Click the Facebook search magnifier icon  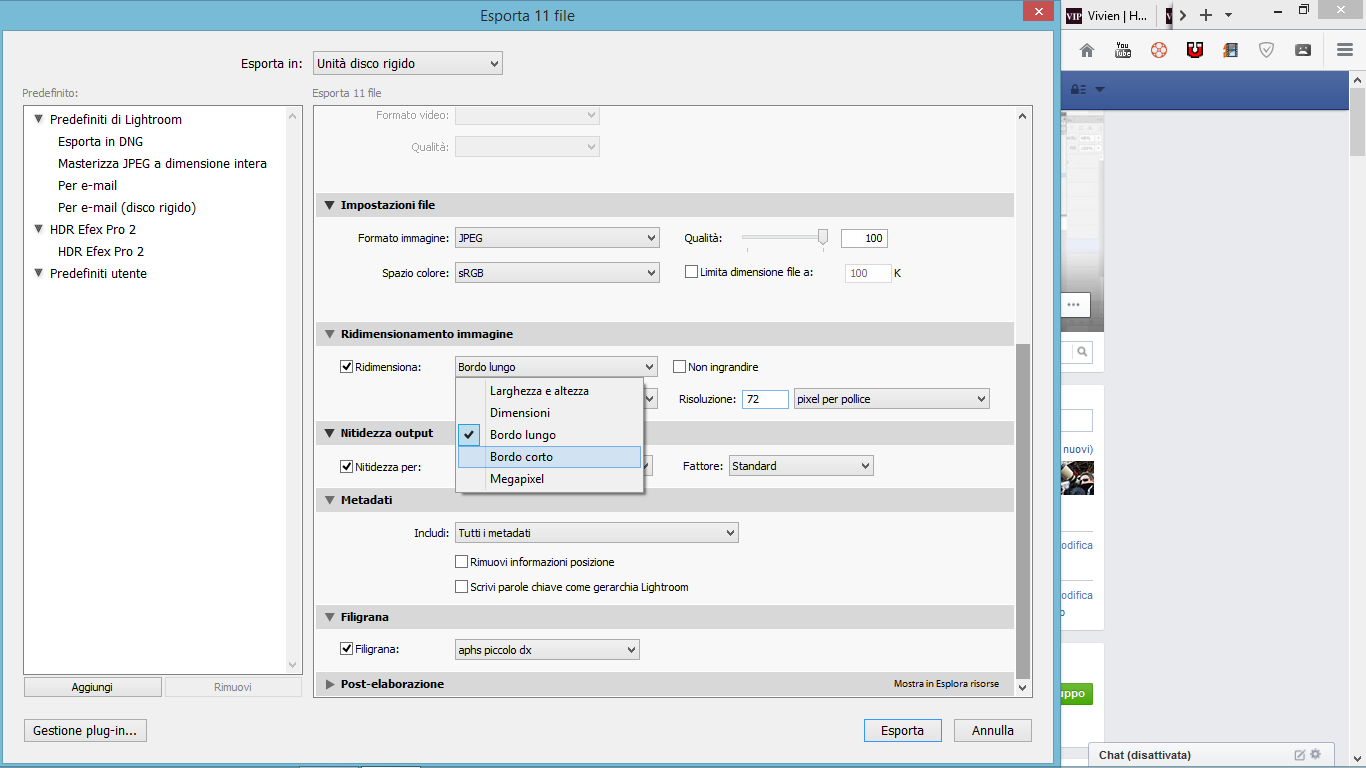(1083, 352)
